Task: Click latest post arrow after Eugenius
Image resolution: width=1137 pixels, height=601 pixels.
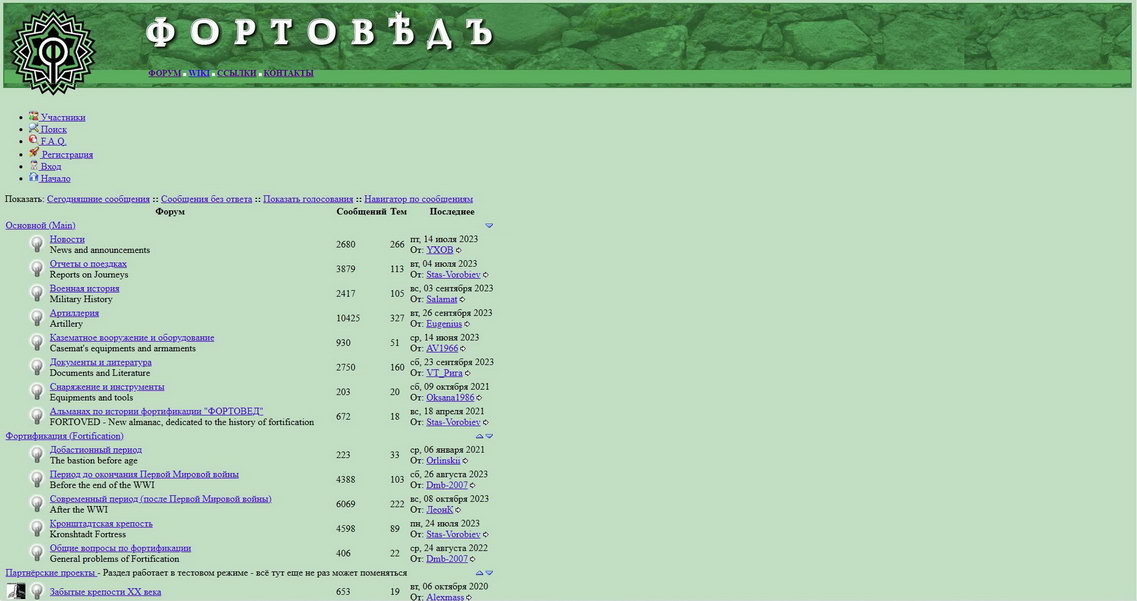Action: point(467,324)
